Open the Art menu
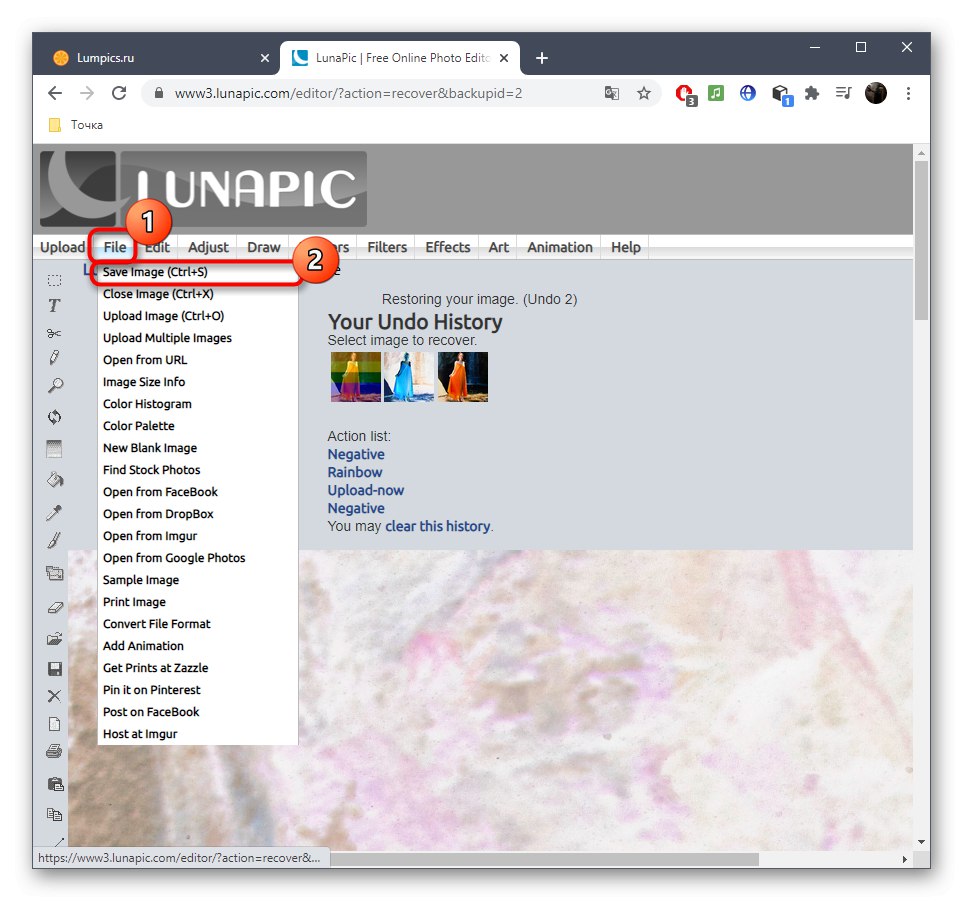This screenshot has height=901, width=963. tap(499, 247)
